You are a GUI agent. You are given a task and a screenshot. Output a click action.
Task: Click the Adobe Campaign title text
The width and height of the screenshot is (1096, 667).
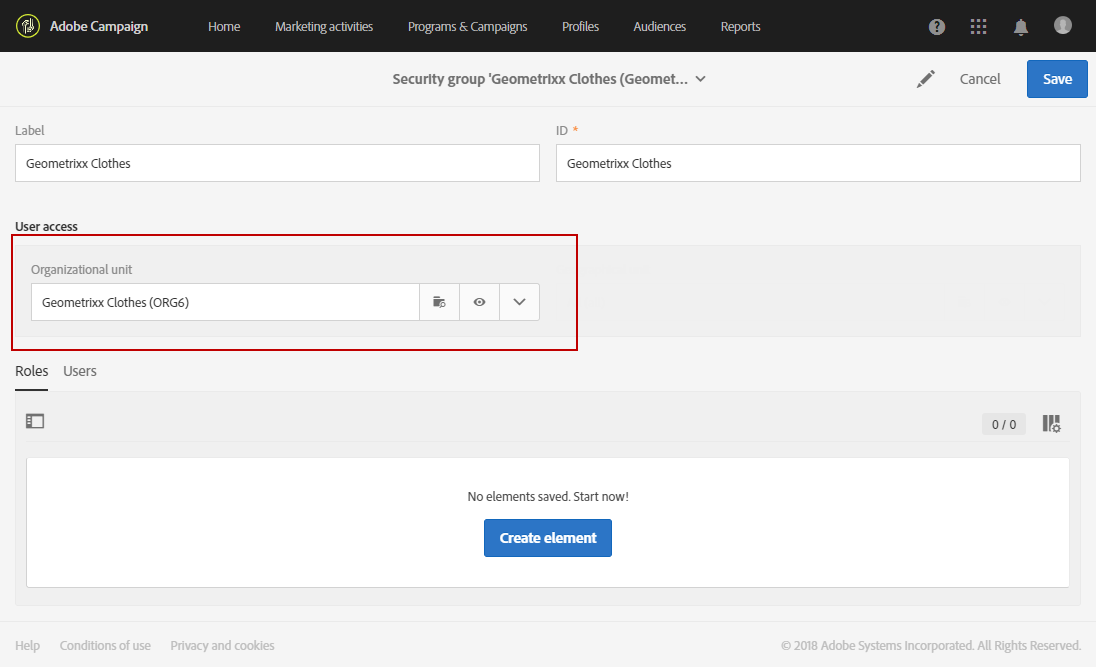coord(99,27)
